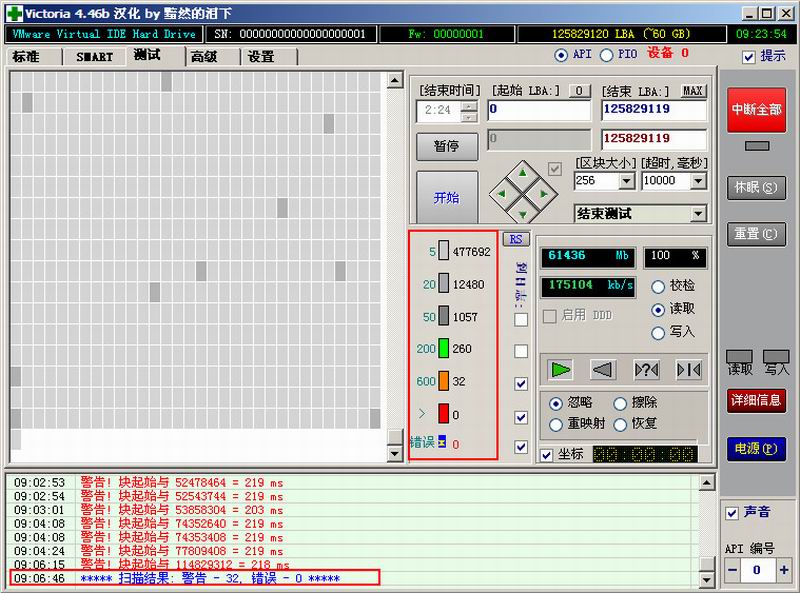Click the RS button above the checkboxes
800x593 pixels.
(515, 239)
